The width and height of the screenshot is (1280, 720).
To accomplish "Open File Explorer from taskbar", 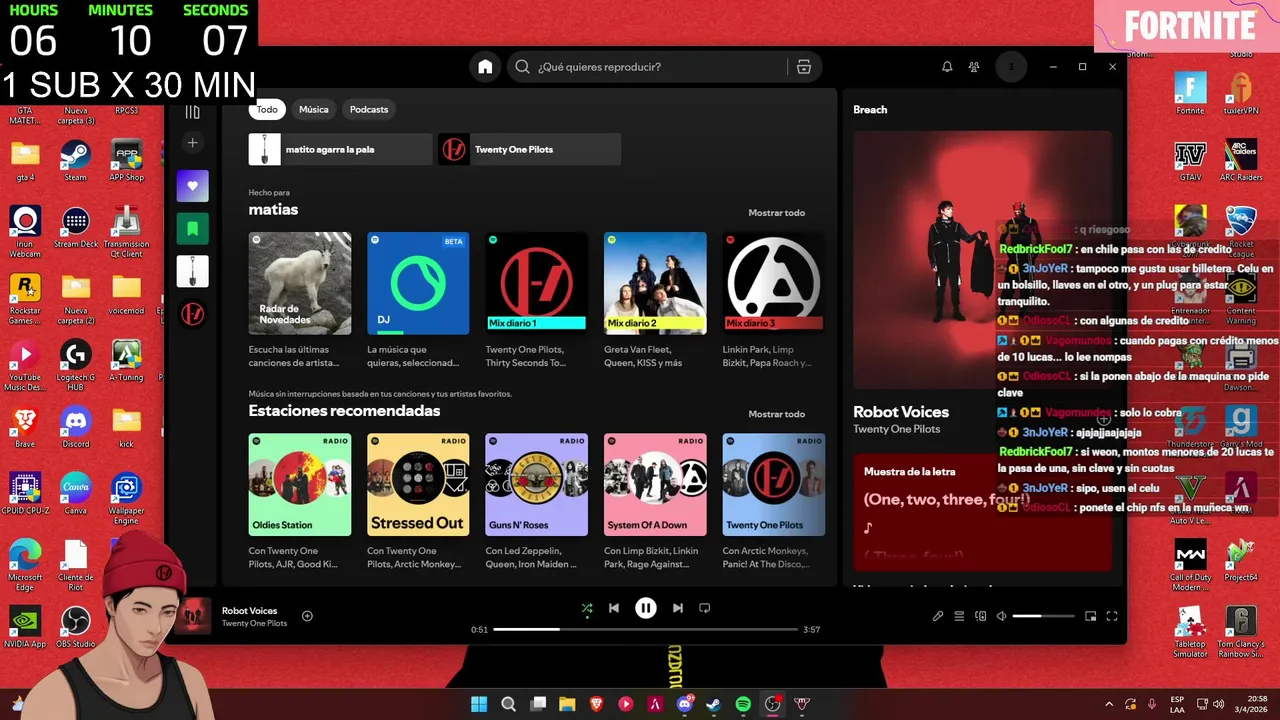I will pyautogui.click(x=567, y=704).
